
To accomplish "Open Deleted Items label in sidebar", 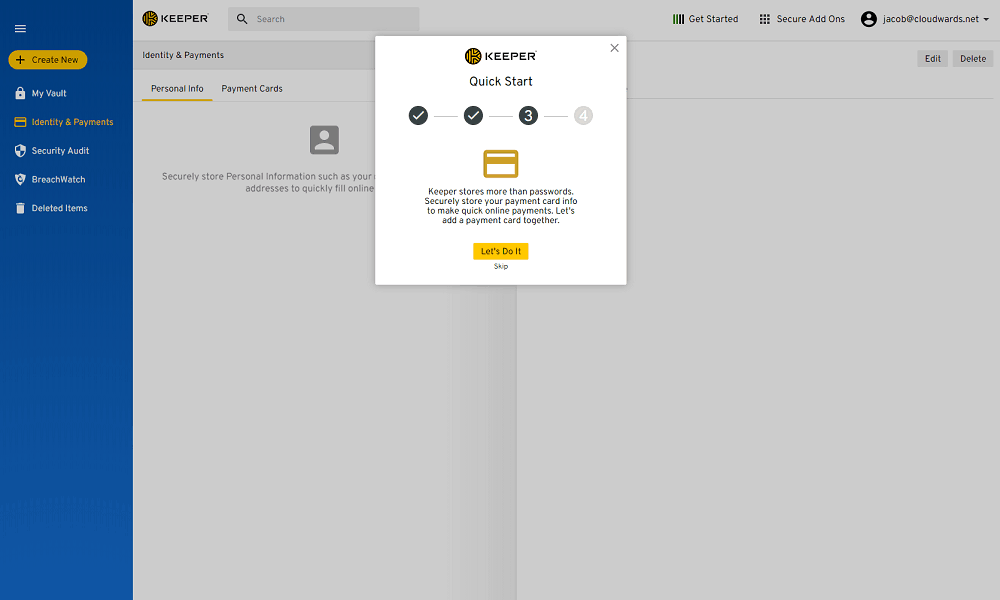I will pyautogui.click(x=60, y=208).
